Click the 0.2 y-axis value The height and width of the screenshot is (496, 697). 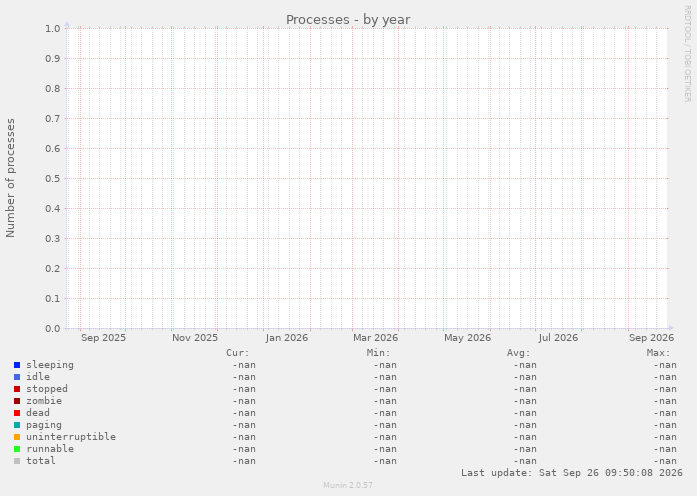(x=52, y=269)
